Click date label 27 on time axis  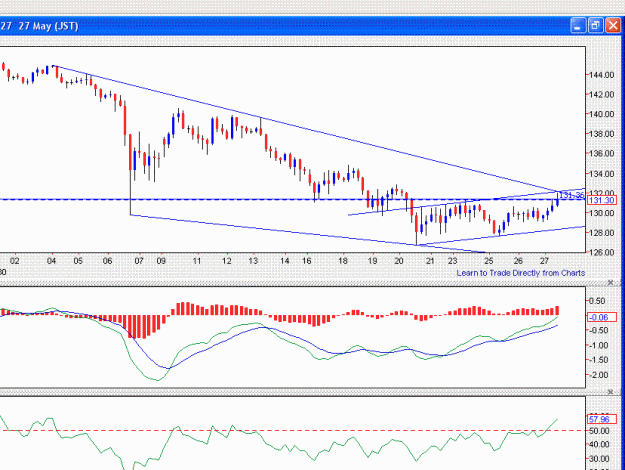tap(545, 261)
